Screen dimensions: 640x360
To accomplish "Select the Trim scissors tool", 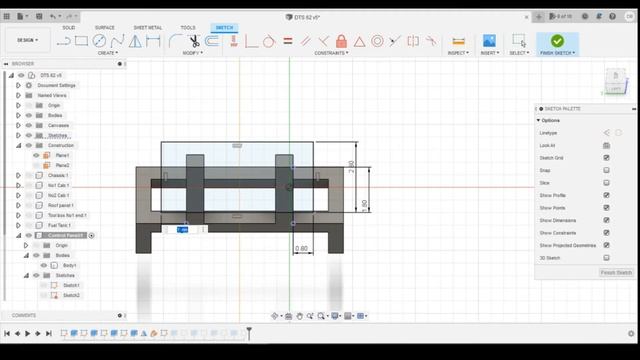I will [x=194, y=41].
